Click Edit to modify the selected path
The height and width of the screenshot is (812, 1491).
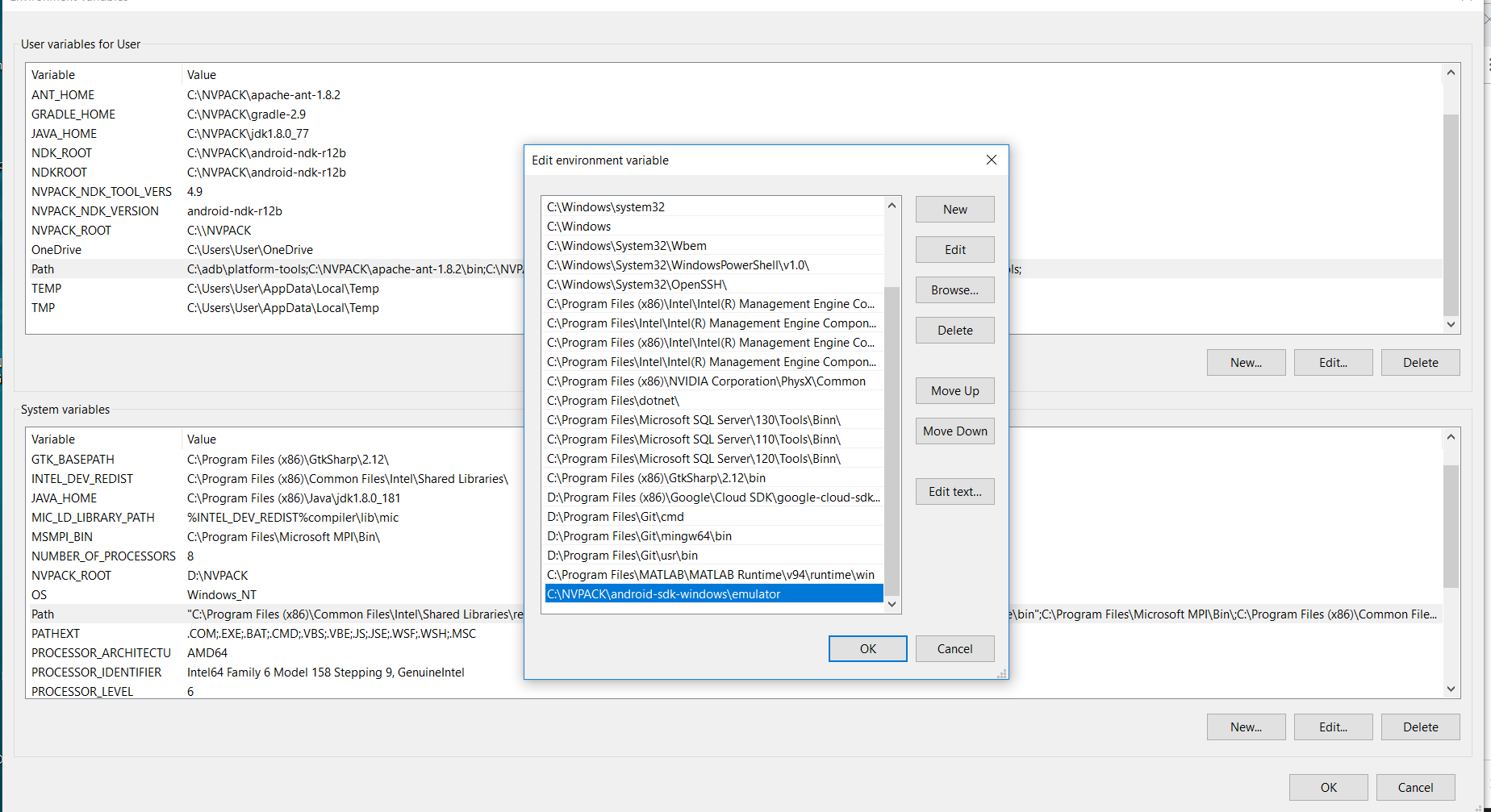tap(954, 249)
